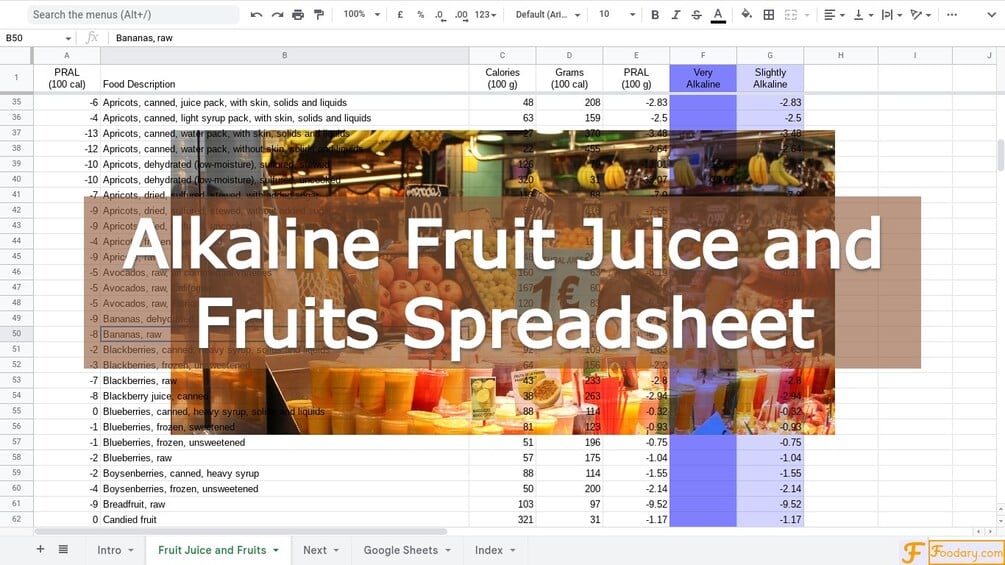Redo the last action
The height and width of the screenshot is (565, 1005).
point(278,14)
